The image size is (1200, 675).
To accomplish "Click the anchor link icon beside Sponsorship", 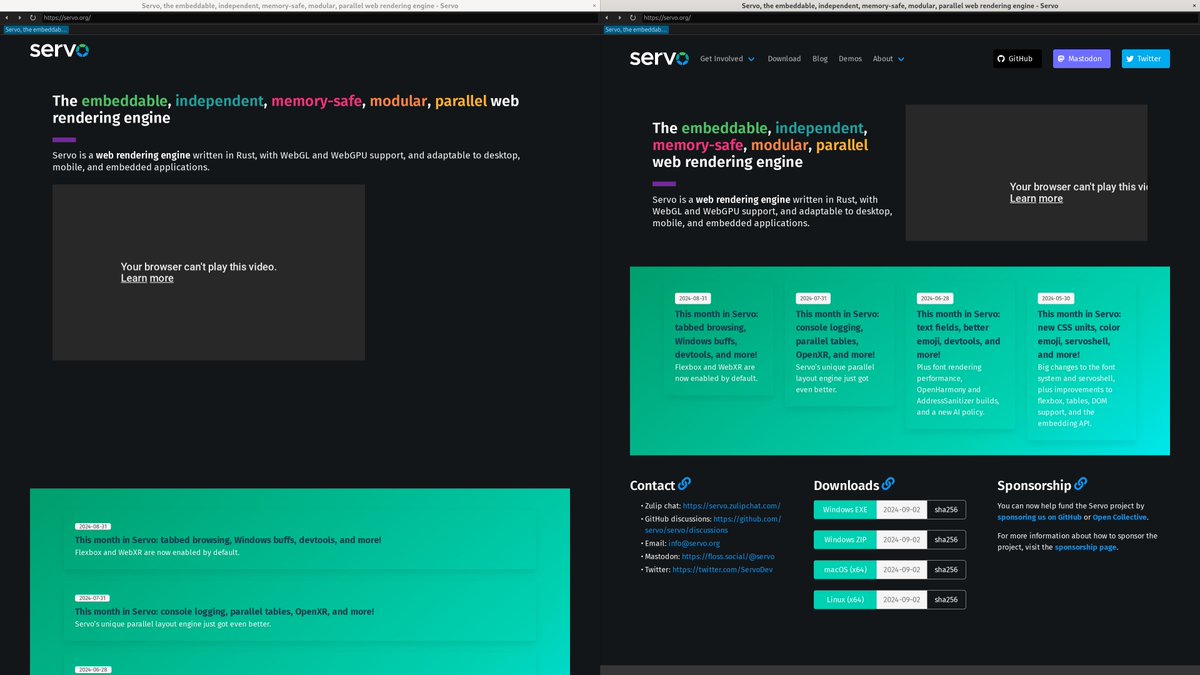I will 1080,484.
